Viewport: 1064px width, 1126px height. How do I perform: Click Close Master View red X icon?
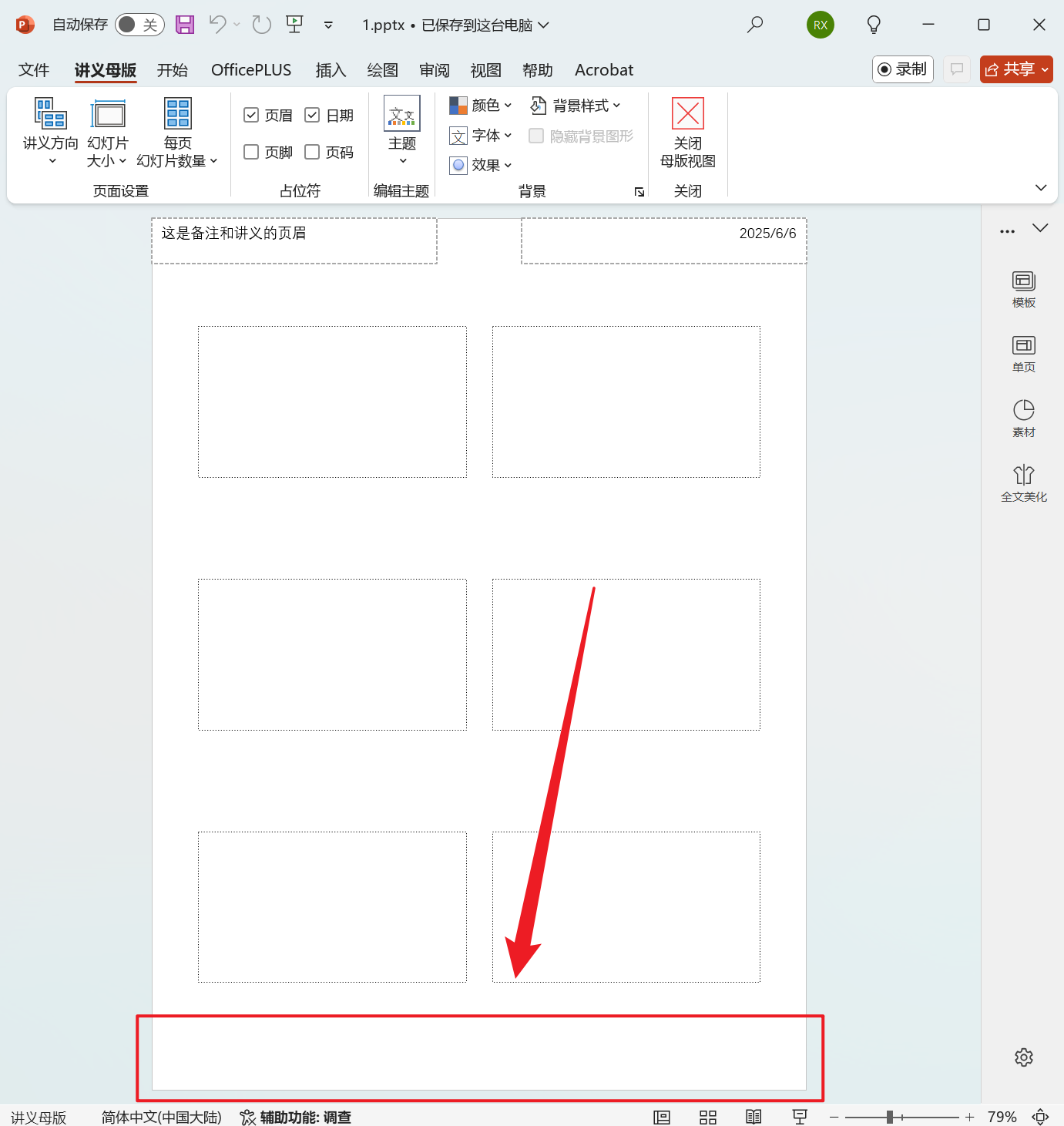[x=687, y=114]
